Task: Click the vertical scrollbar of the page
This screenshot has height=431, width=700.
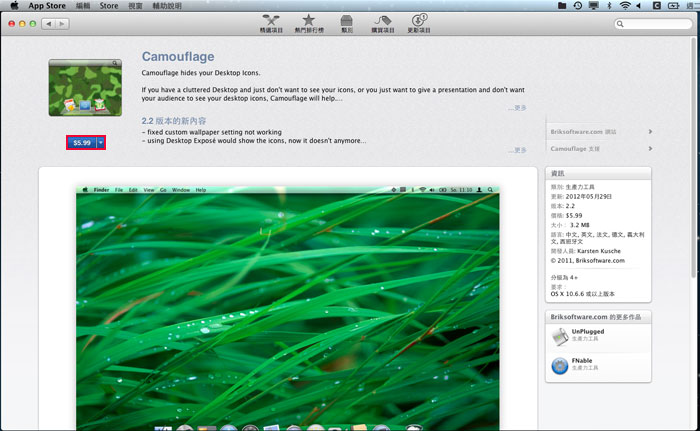Action: [694, 156]
